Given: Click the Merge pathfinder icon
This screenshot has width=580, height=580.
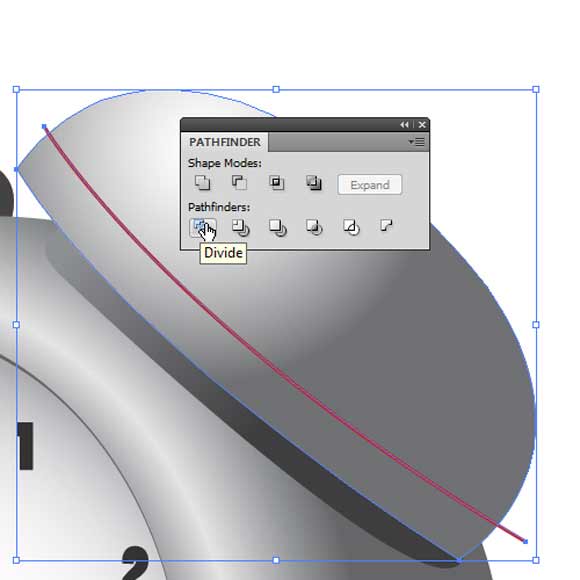Looking at the screenshot, I should point(277,227).
